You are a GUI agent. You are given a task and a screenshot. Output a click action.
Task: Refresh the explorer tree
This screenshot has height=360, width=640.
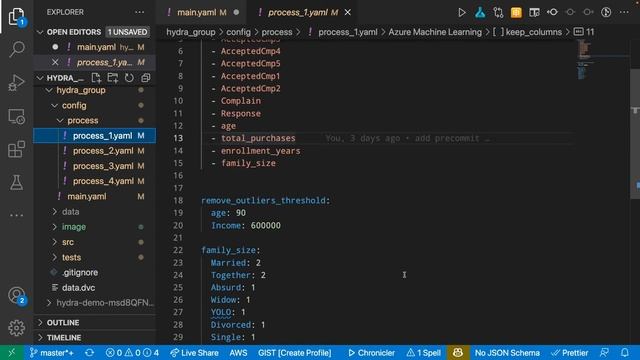[x=129, y=78]
